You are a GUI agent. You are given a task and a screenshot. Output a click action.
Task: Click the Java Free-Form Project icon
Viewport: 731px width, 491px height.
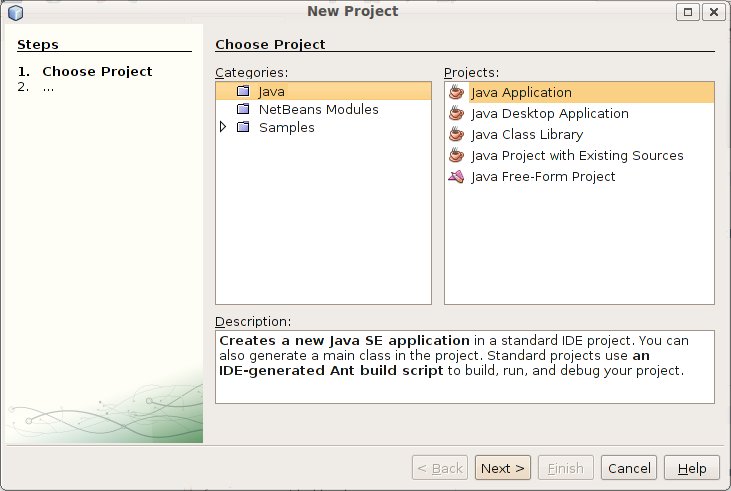[457, 177]
